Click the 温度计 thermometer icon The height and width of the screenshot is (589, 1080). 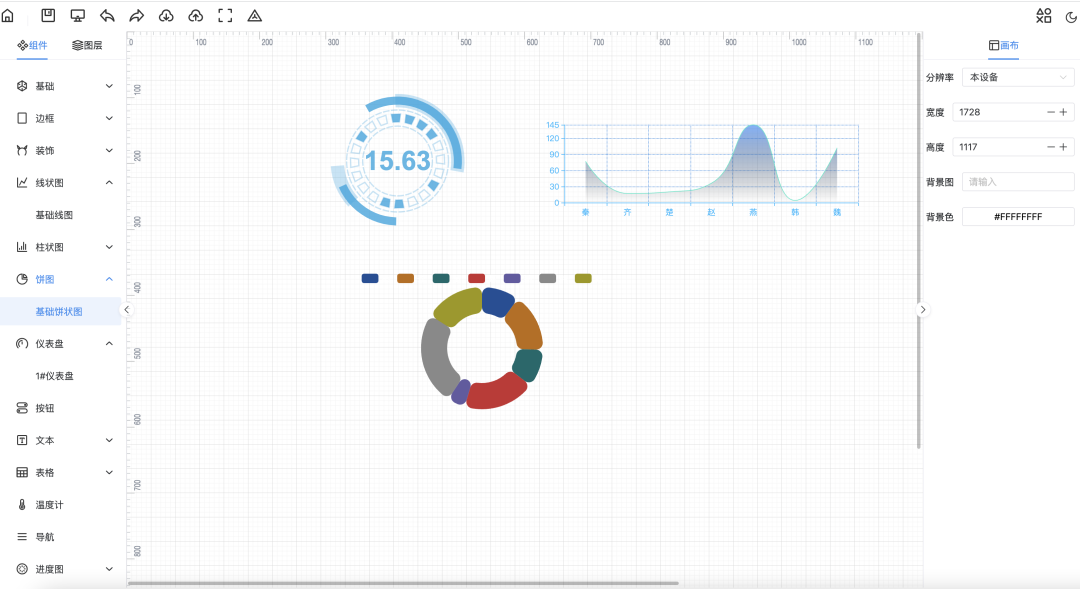[22, 504]
